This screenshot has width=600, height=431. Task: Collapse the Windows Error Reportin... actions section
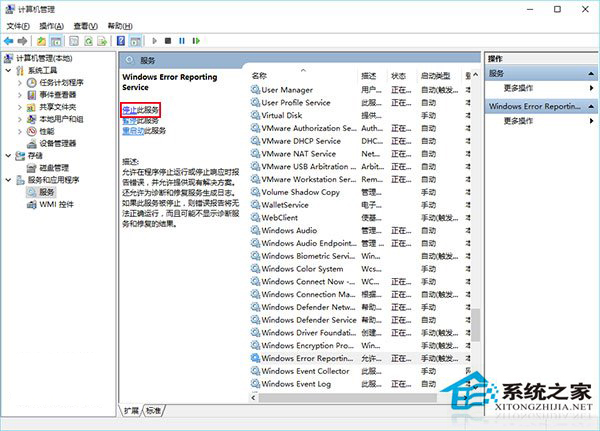[591, 106]
